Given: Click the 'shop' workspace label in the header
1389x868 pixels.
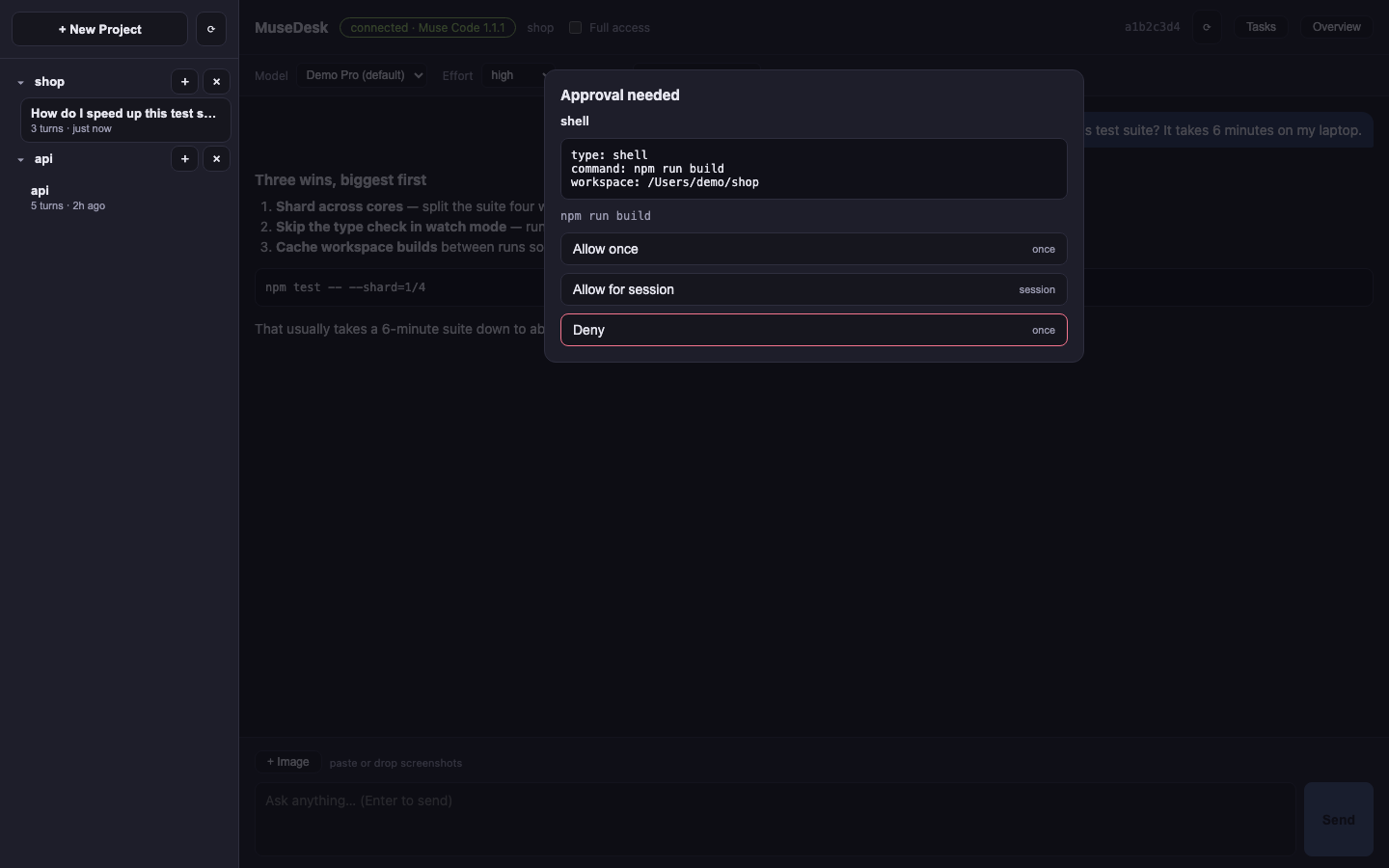Looking at the screenshot, I should (540, 27).
